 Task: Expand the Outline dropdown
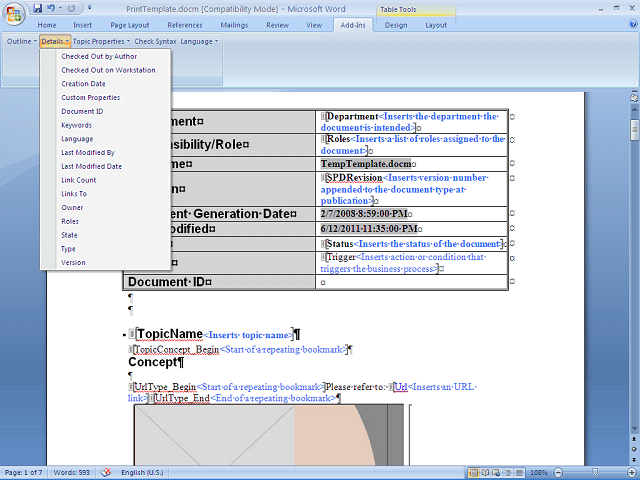coord(22,41)
